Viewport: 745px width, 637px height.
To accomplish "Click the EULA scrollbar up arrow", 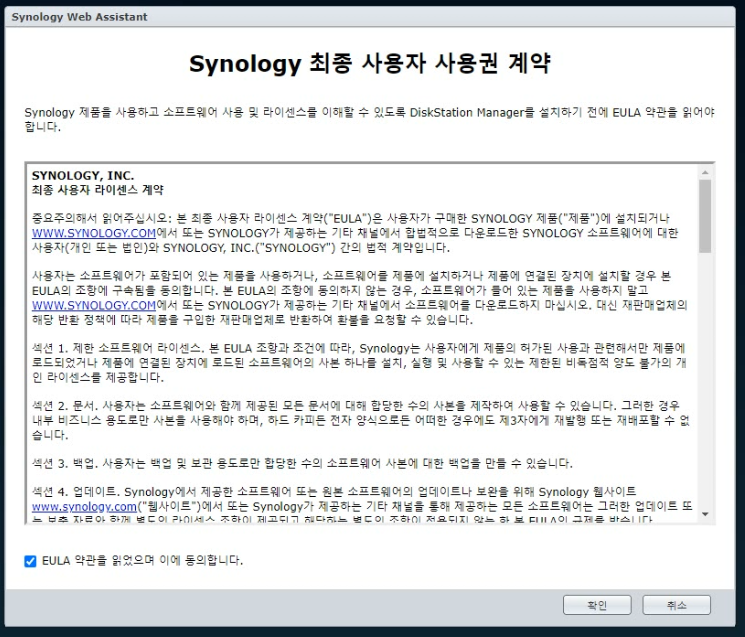I will (x=705, y=172).
